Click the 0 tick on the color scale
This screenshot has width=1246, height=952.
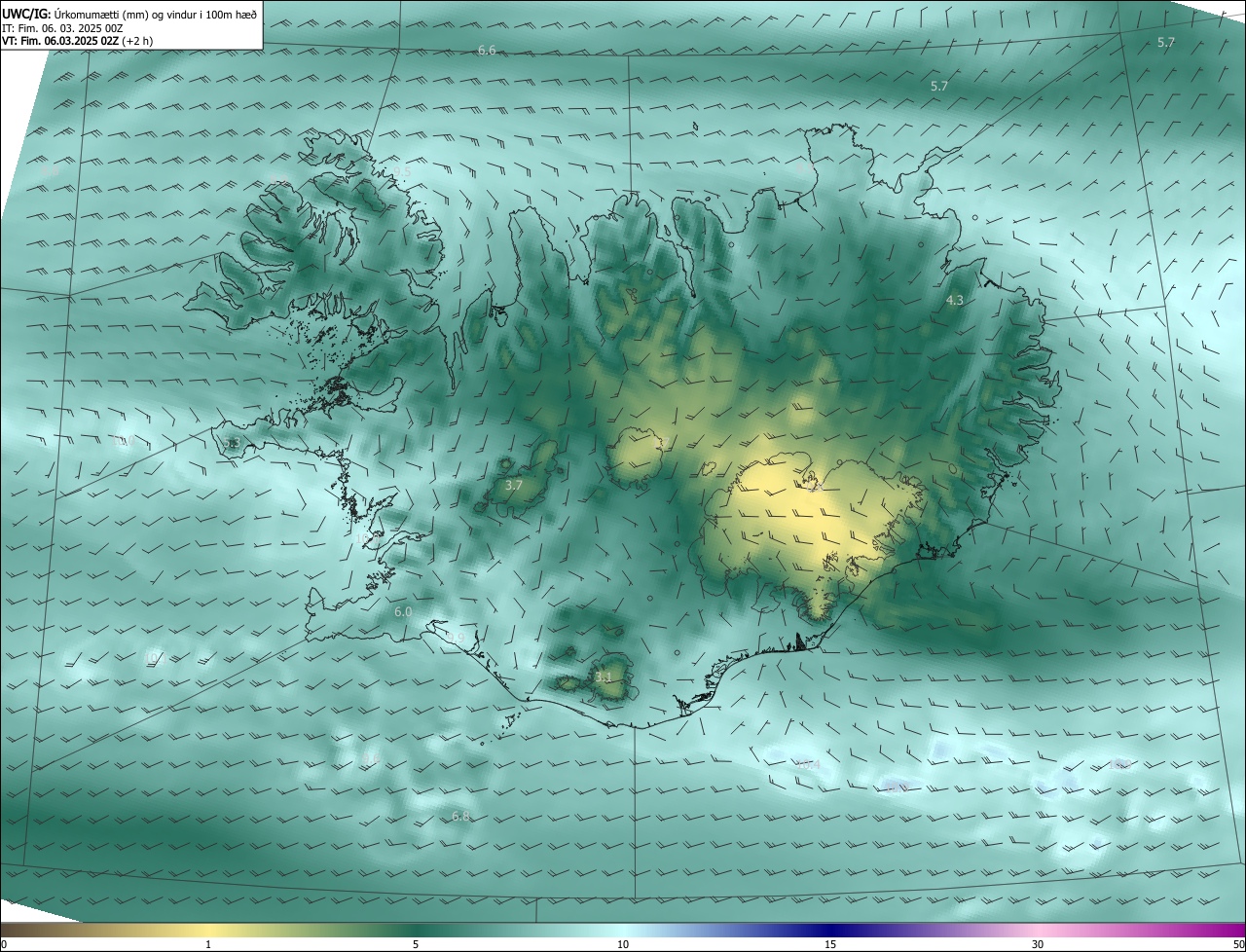pyautogui.click(x=3, y=944)
